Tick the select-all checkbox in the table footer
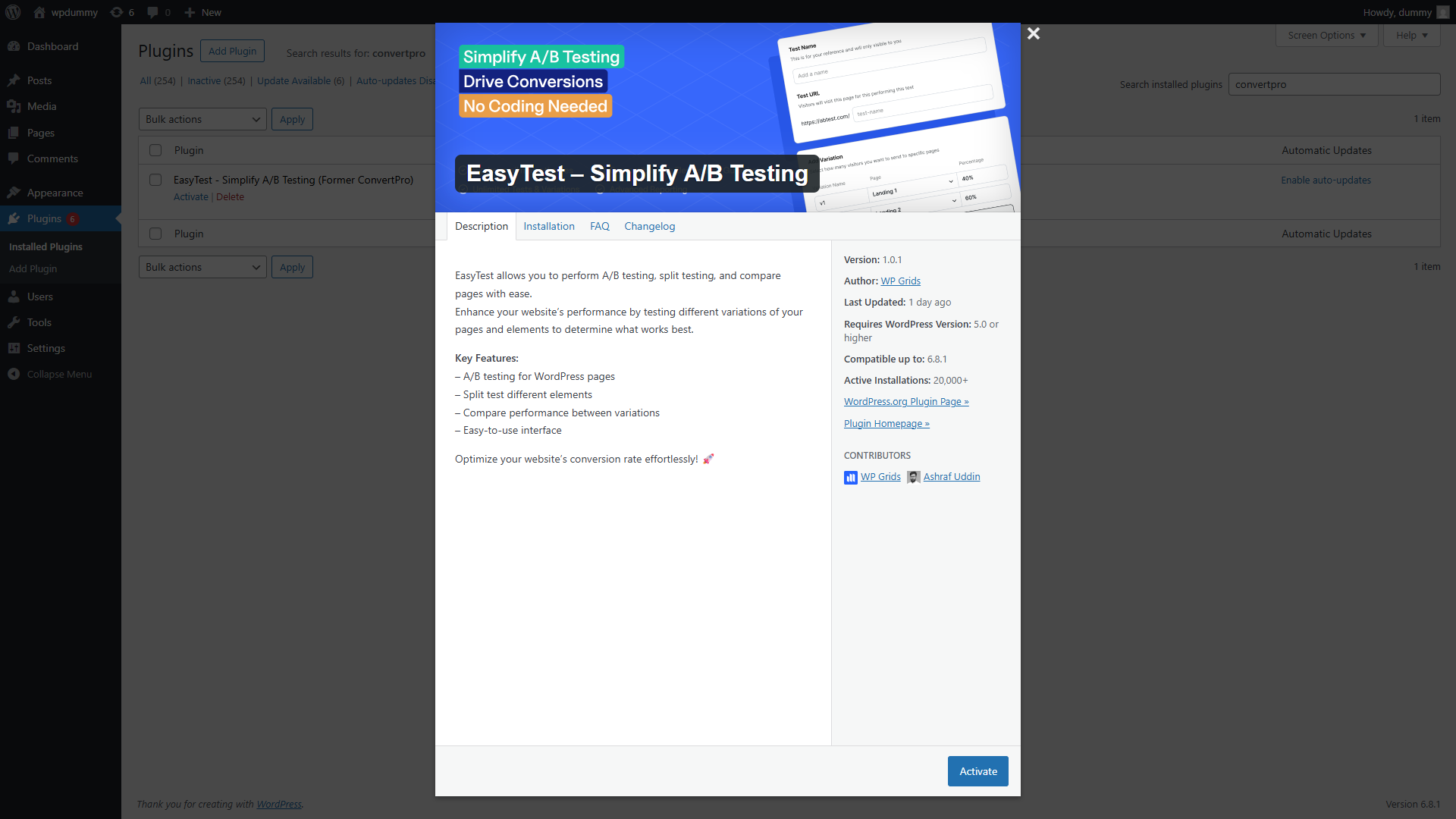Image resolution: width=1456 pixels, height=819 pixels. [155, 234]
